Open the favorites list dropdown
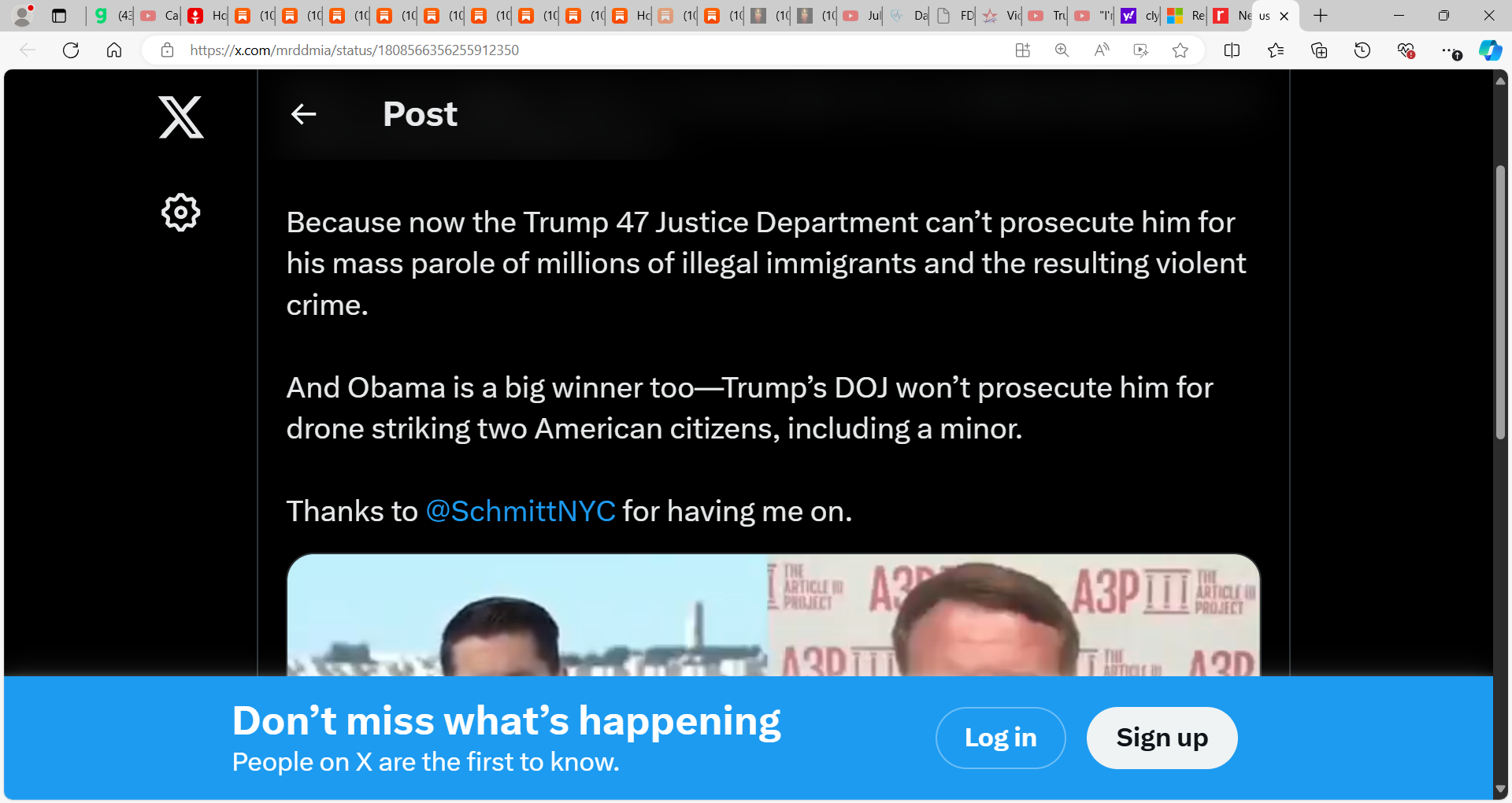1512x803 pixels. pos(1276,50)
